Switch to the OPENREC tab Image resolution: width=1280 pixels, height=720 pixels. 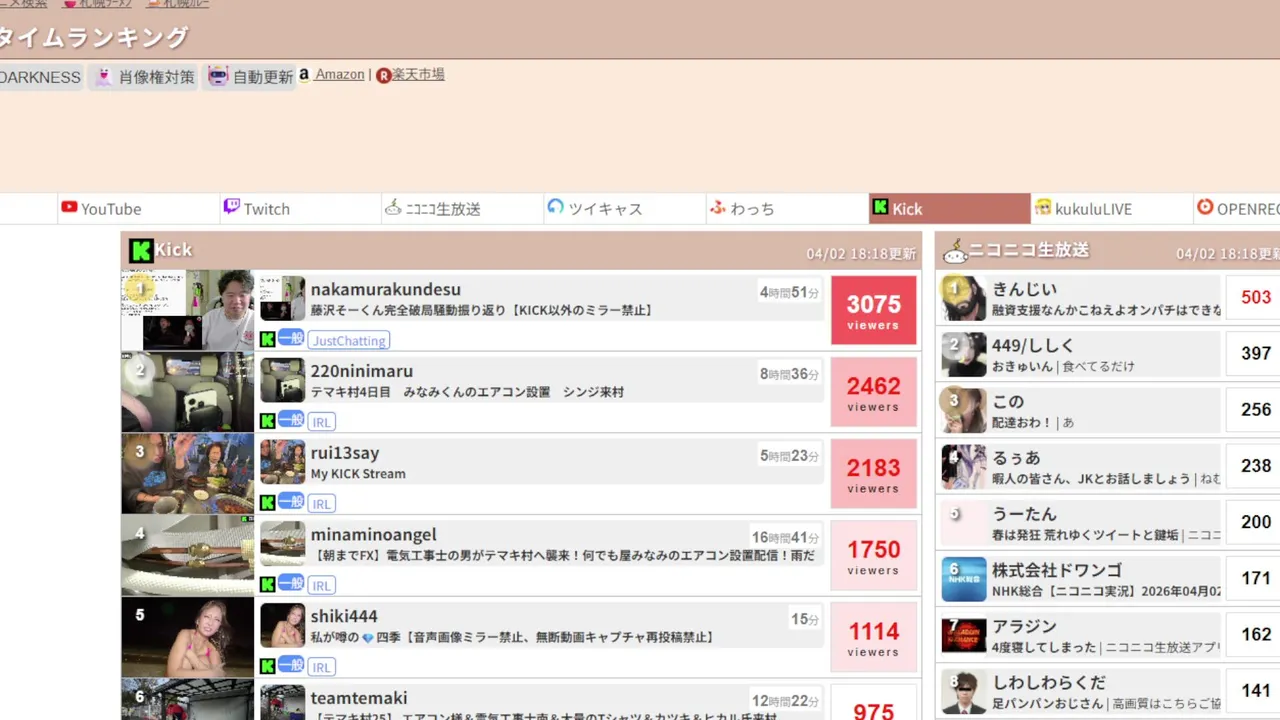pyautogui.click(x=1237, y=208)
